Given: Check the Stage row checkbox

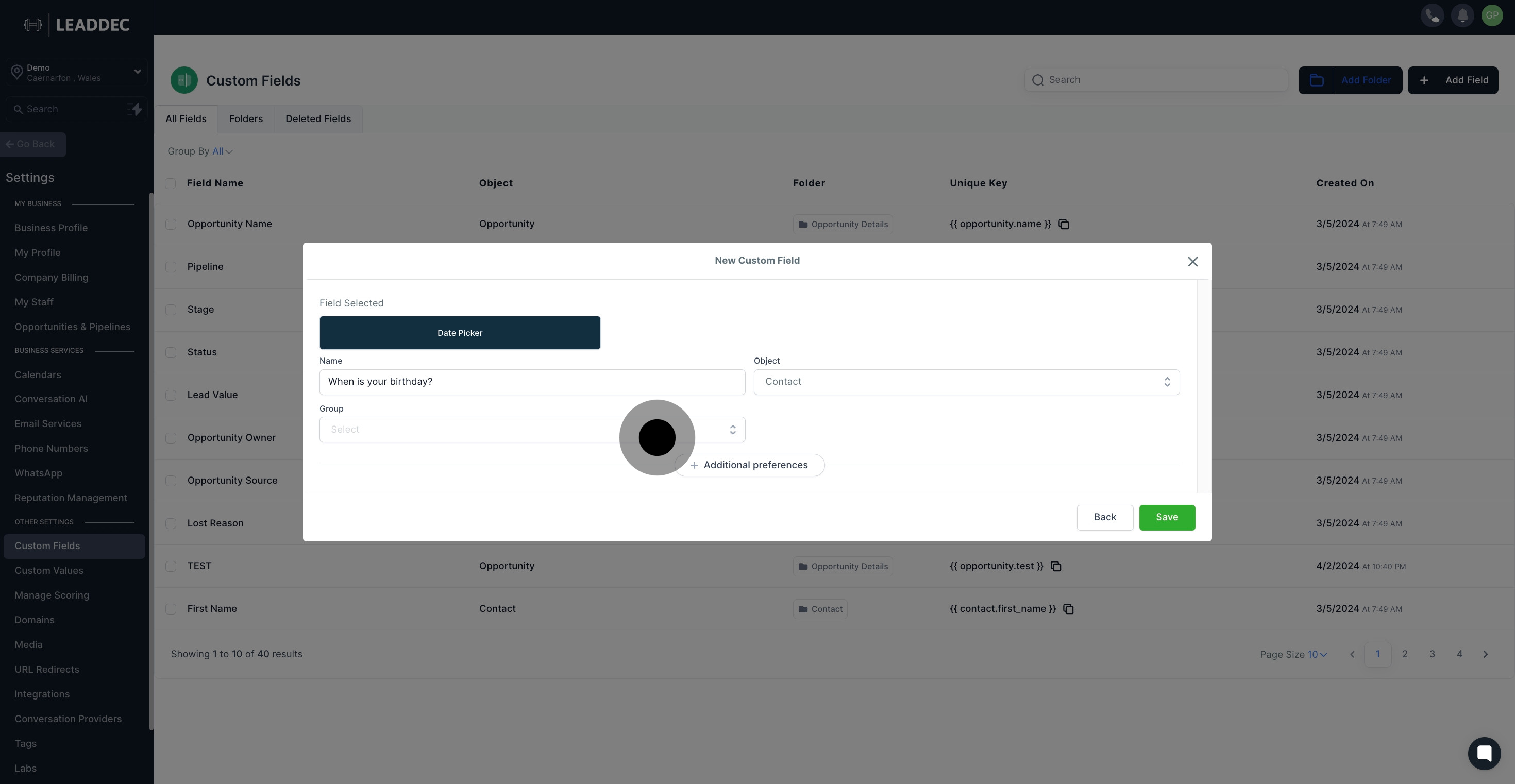Looking at the screenshot, I should point(171,310).
